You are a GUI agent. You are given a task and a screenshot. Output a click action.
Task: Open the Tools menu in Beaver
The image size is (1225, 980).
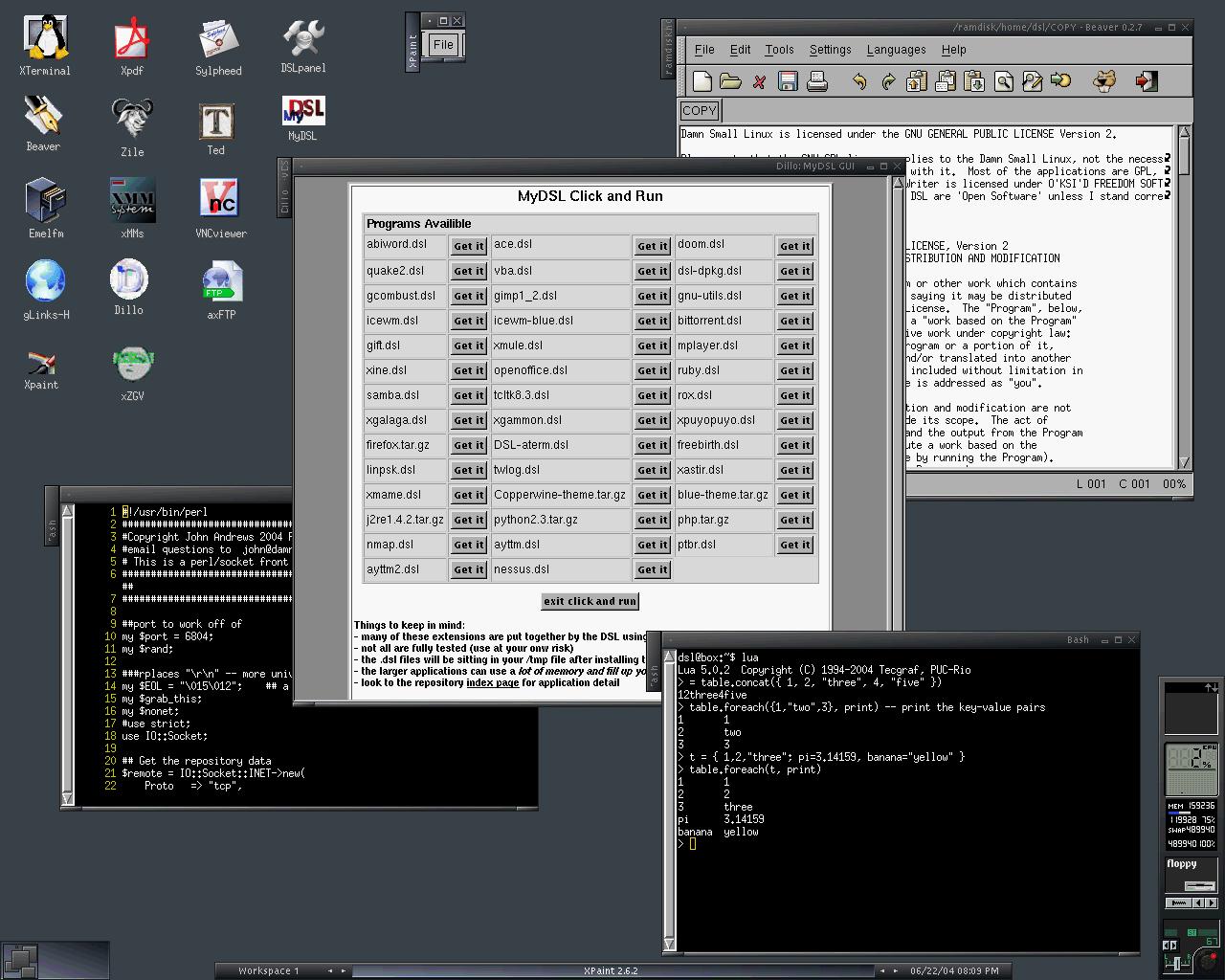(x=779, y=50)
